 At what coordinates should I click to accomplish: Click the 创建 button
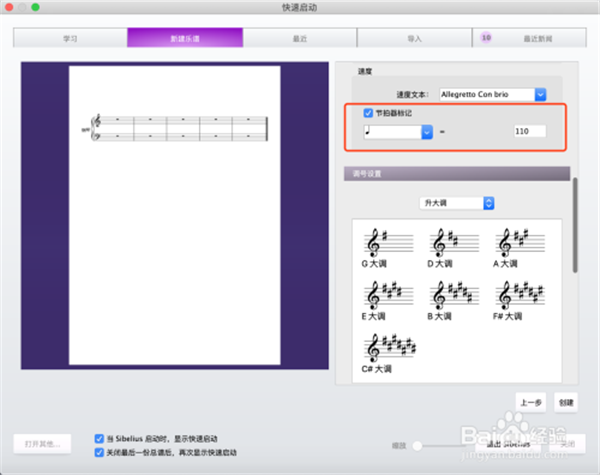point(566,402)
